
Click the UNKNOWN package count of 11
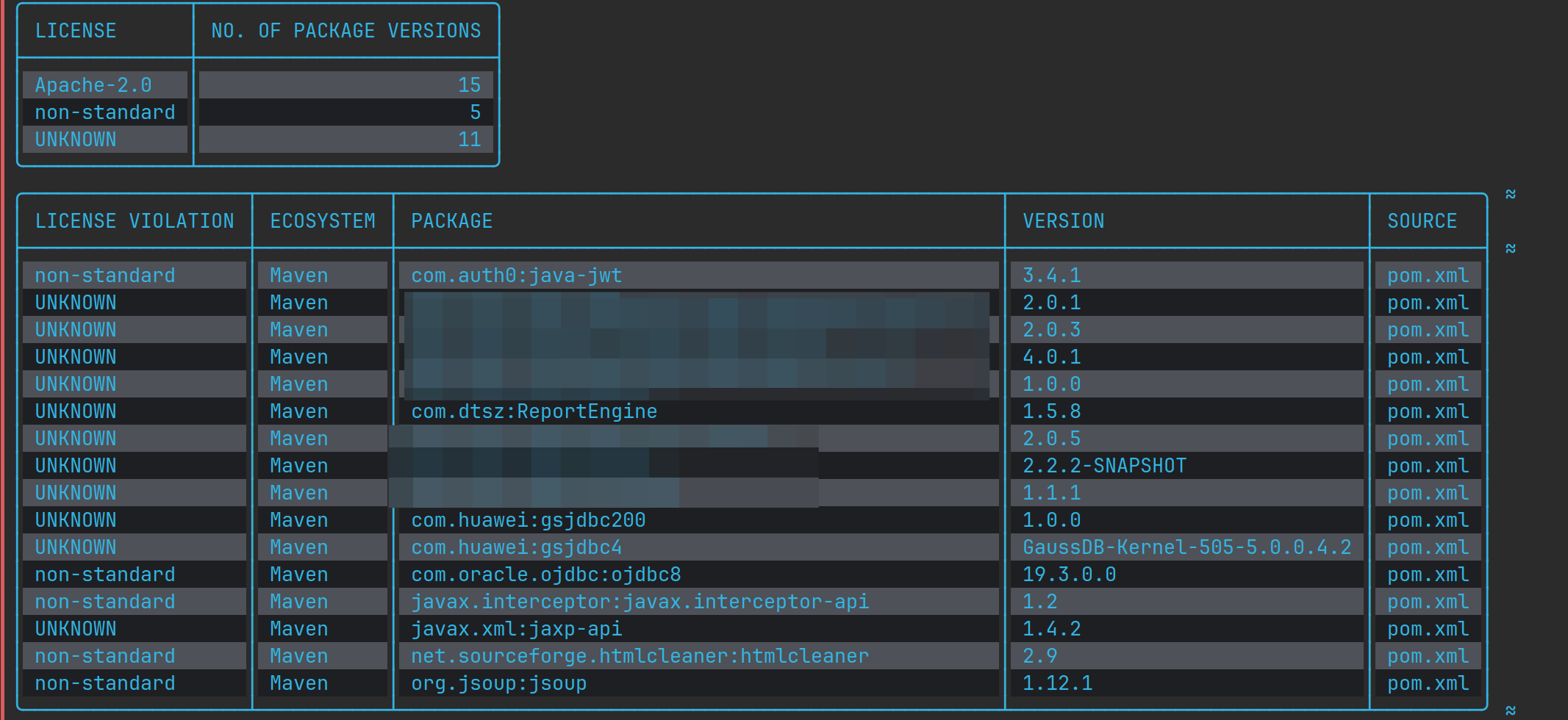[469, 140]
